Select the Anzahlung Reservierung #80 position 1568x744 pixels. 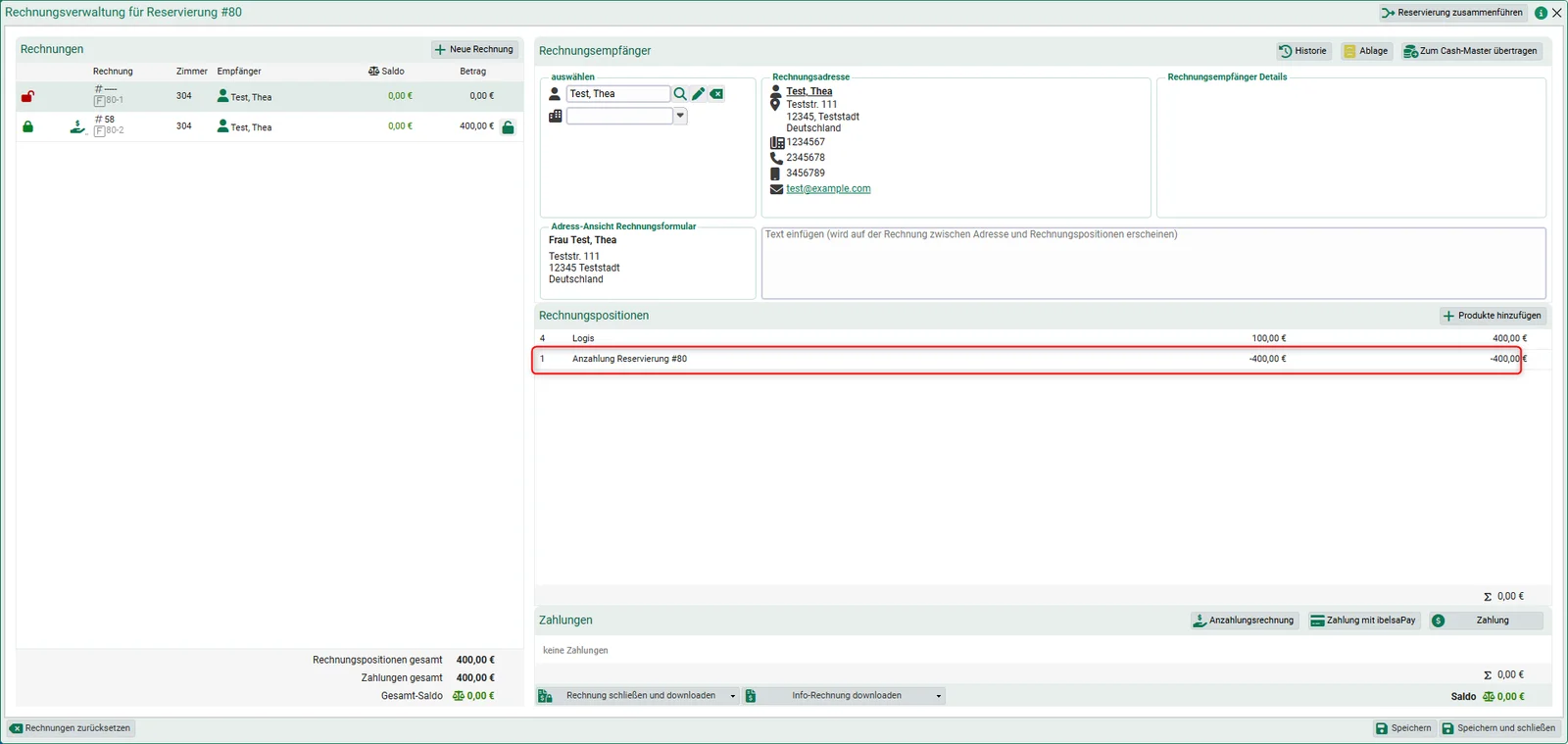[1042, 359]
